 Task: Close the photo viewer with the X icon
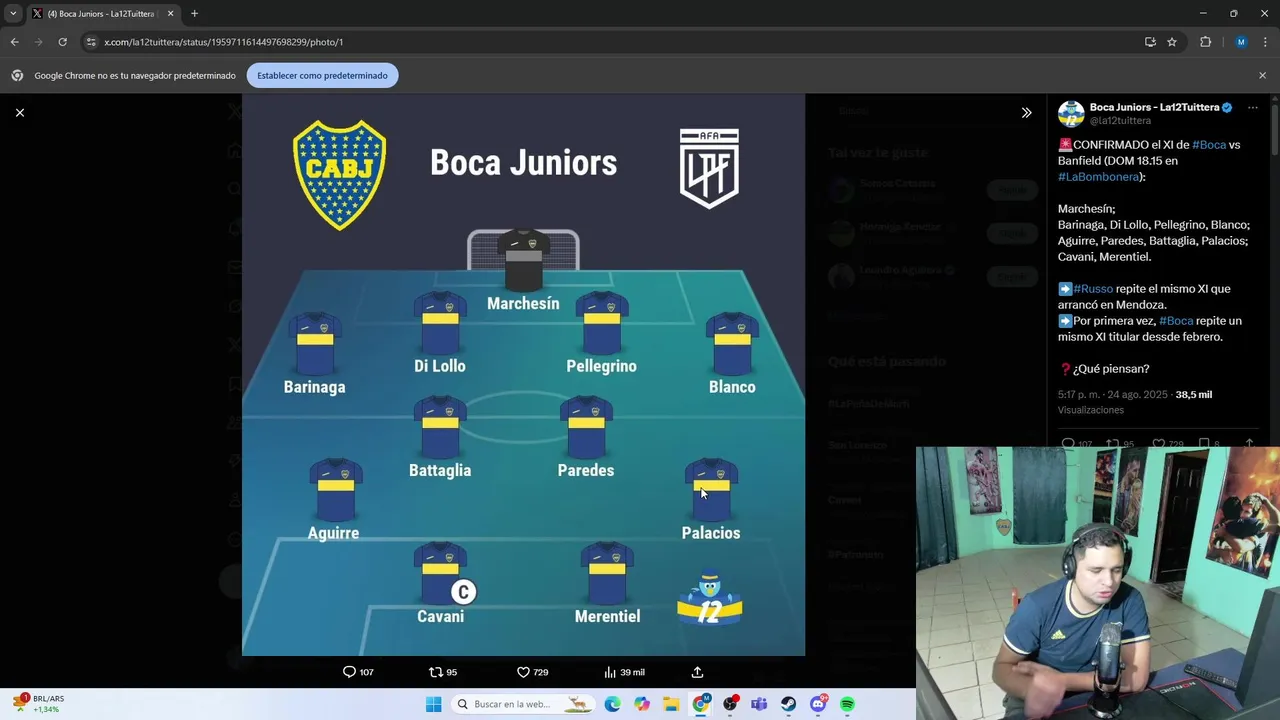click(x=20, y=113)
